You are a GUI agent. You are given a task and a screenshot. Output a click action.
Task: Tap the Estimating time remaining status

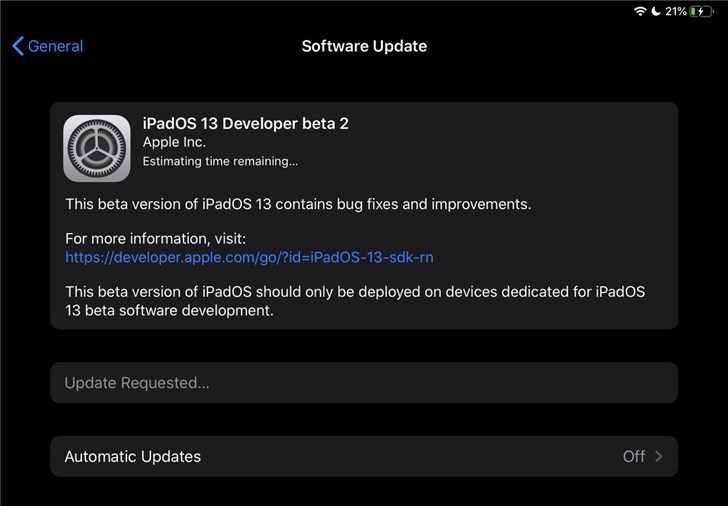220,160
